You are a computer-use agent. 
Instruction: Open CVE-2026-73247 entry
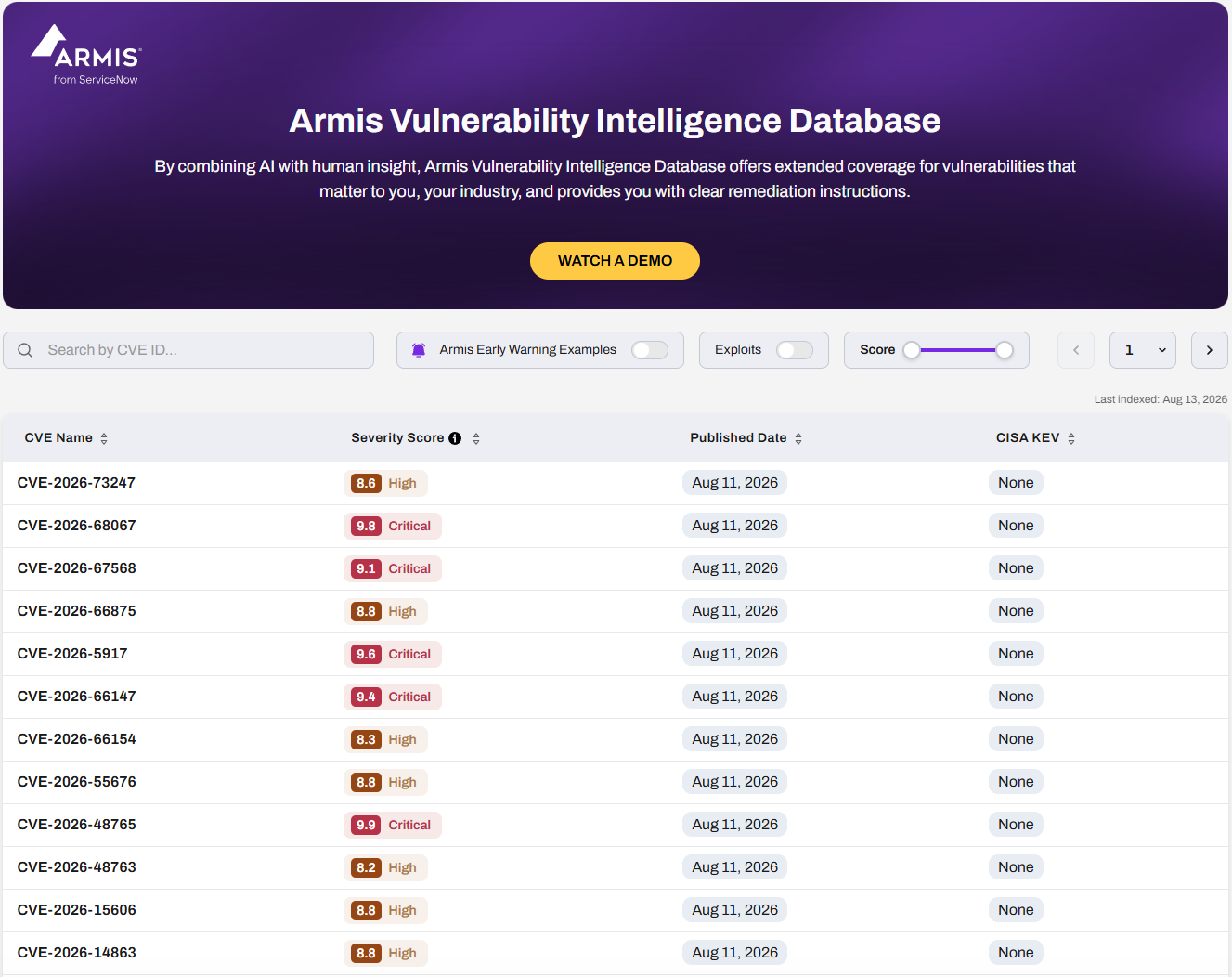point(76,483)
